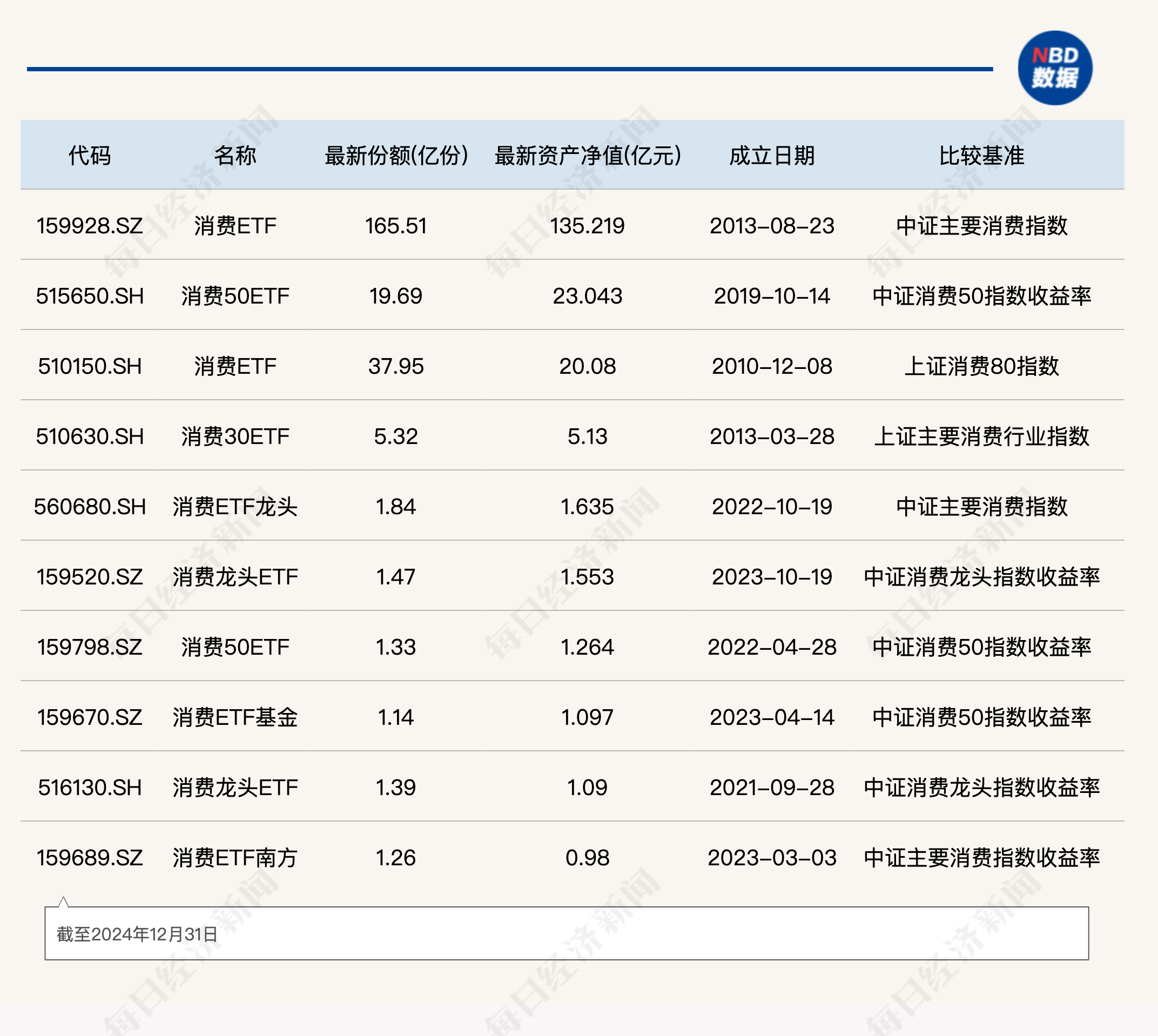Click the 135.219 net asset value
The height and width of the screenshot is (1036, 1158).
pyautogui.click(x=587, y=226)
